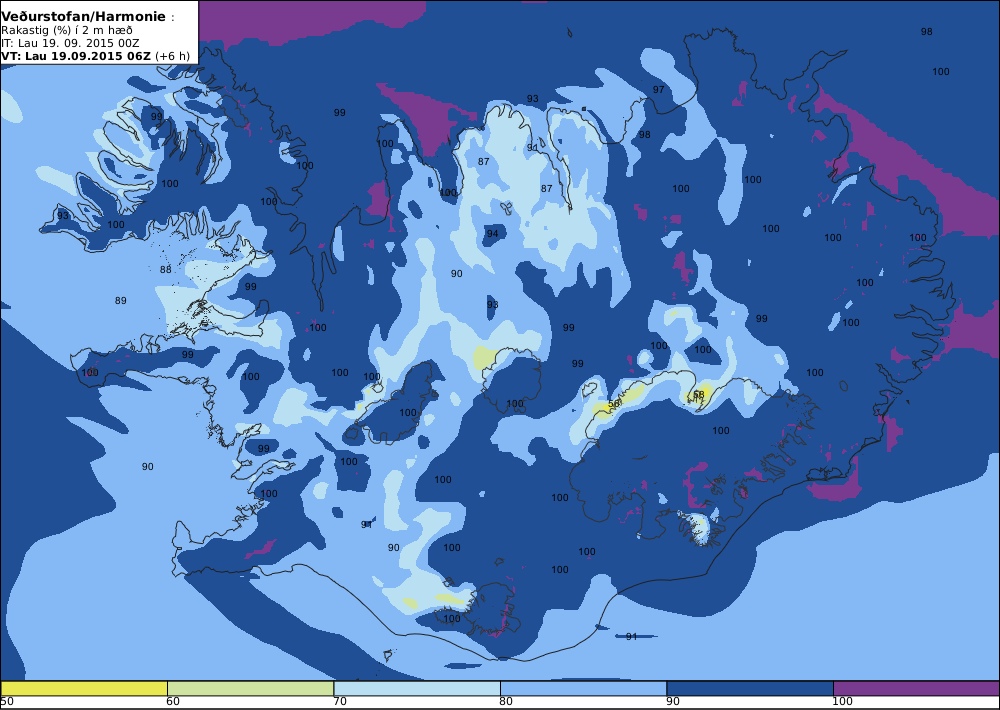
Task: Click the legend scale label "50"
Action: (x=7, y=702)
